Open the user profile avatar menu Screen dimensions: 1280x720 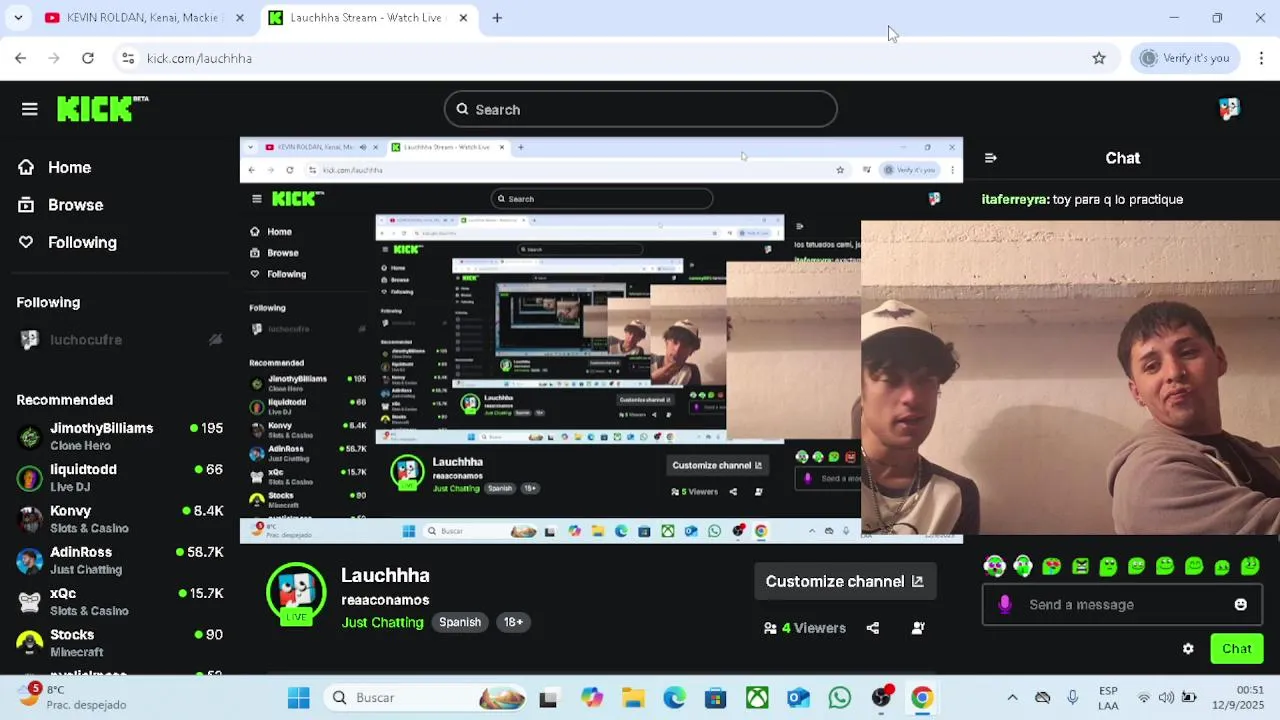point(1229,109)
